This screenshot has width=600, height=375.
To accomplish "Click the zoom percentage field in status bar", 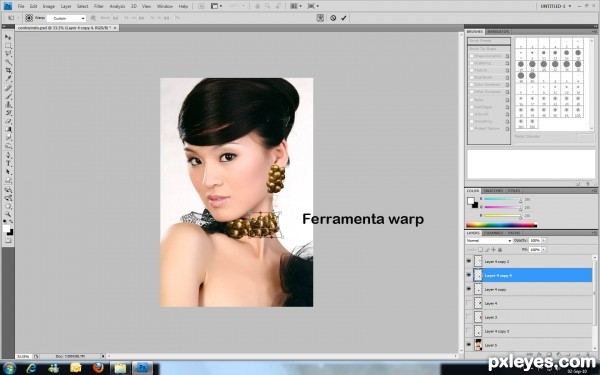I will coord(23,356).
